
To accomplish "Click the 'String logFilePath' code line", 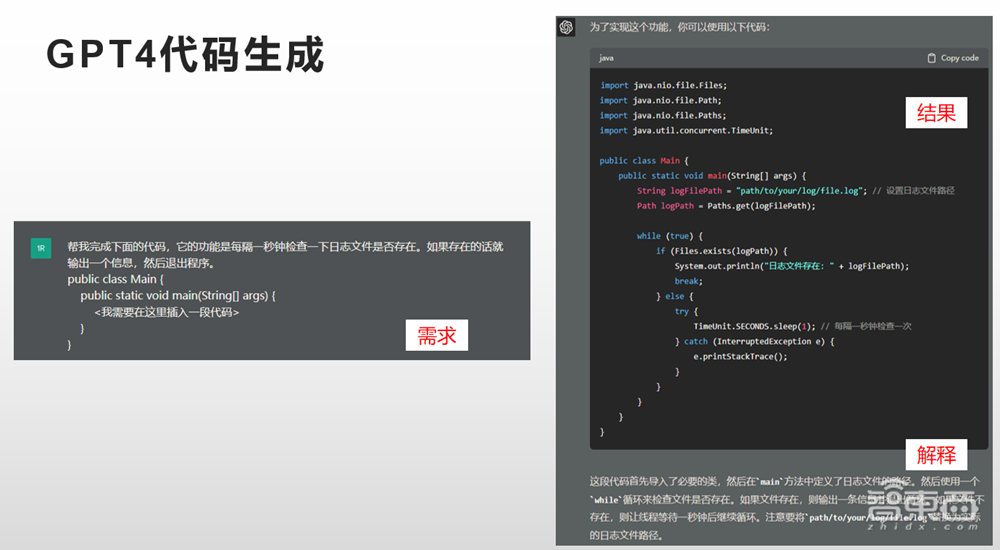I will (796, 191).
